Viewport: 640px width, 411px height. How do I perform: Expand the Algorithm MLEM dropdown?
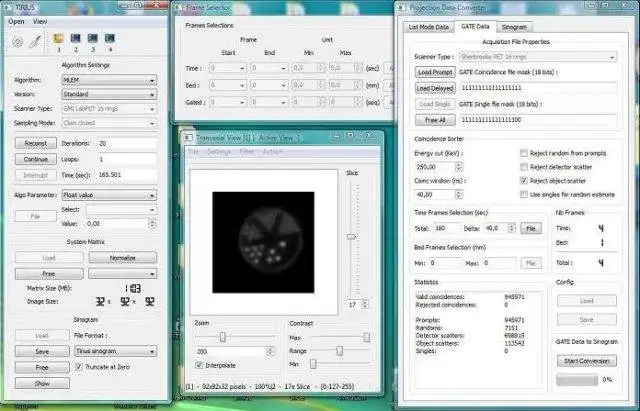point(109,80)
